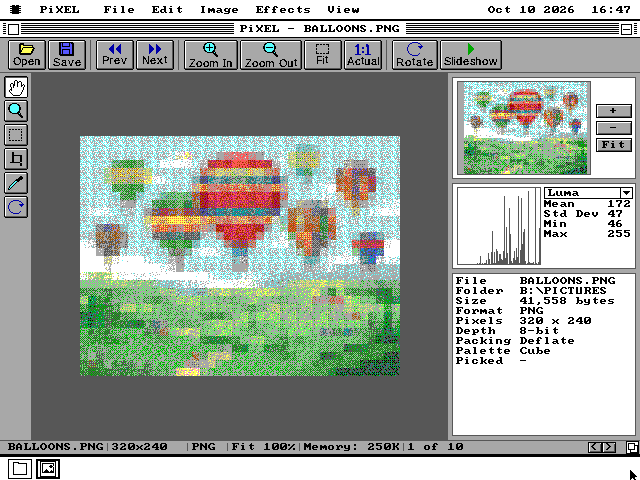Viewport: 640px width, 480px height.
Task: Click the Zoom Out toolbar button
Action: pos(271,55)
